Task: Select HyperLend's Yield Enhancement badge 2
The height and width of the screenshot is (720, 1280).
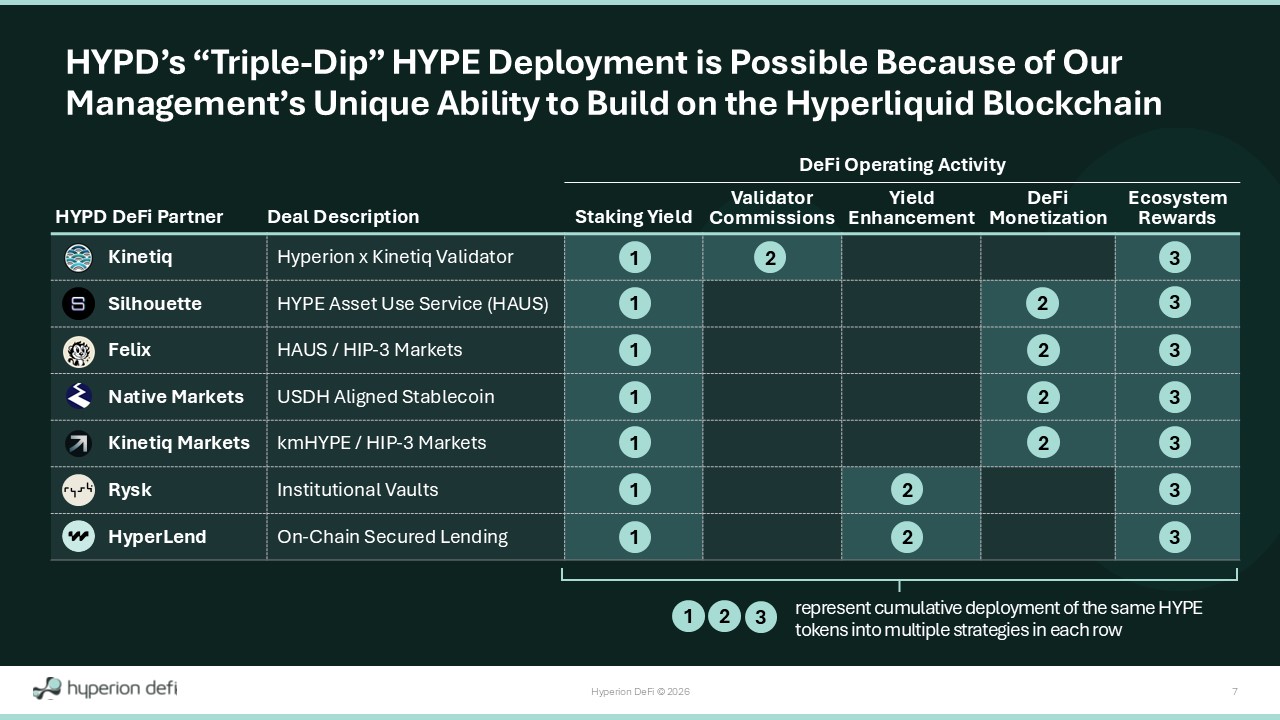Action: [907, 537]
